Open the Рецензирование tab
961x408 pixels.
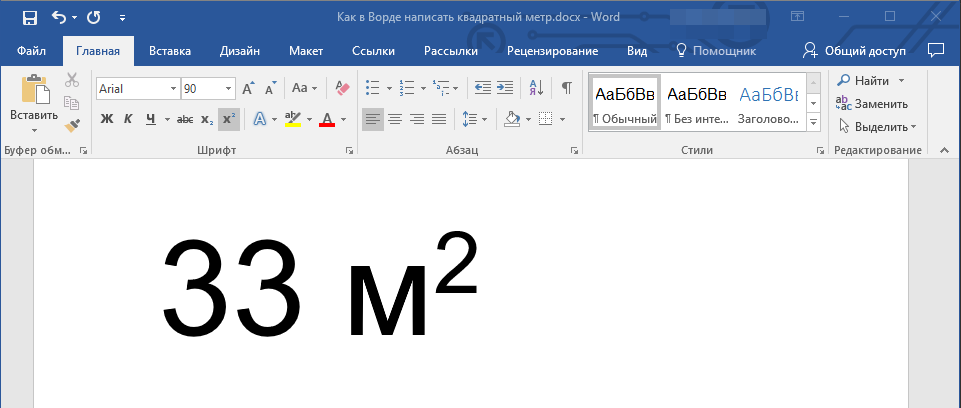[x=552, y=51]
